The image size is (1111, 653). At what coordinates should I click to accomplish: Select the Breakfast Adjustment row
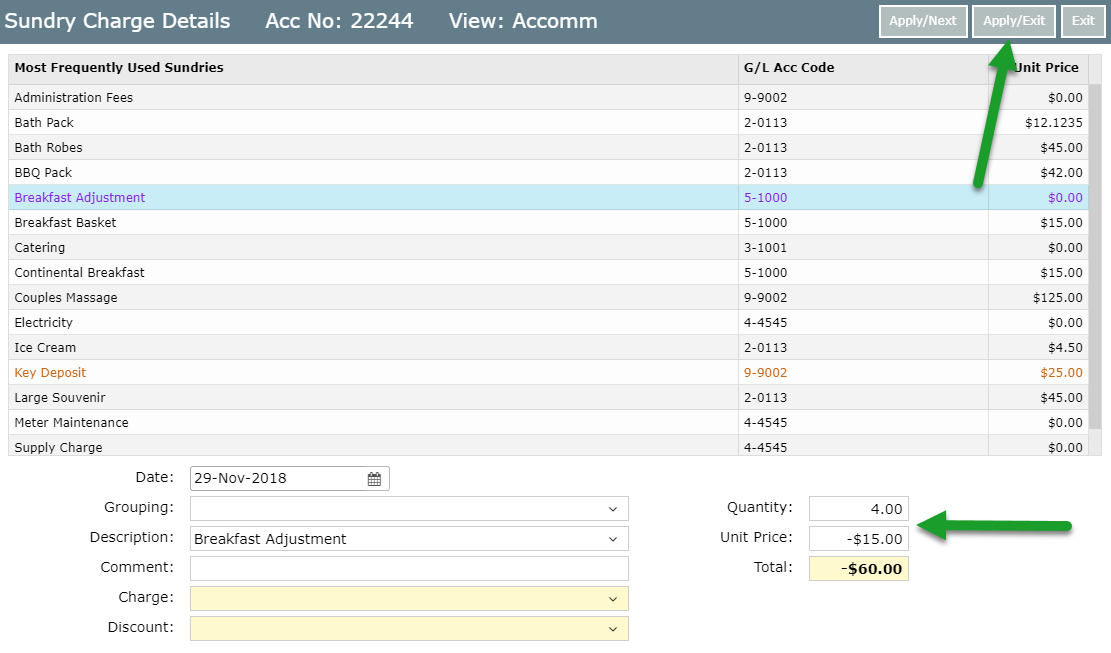[548, 198]
